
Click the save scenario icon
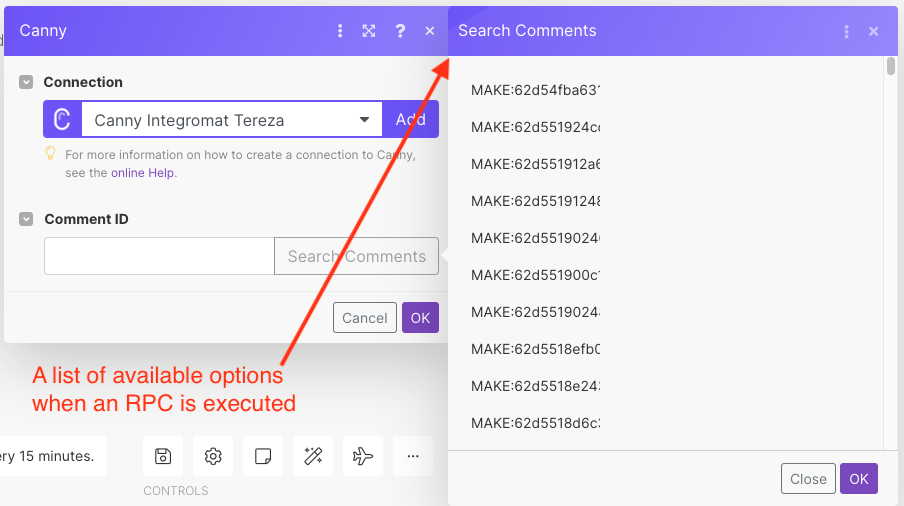[x=163, y=456]
